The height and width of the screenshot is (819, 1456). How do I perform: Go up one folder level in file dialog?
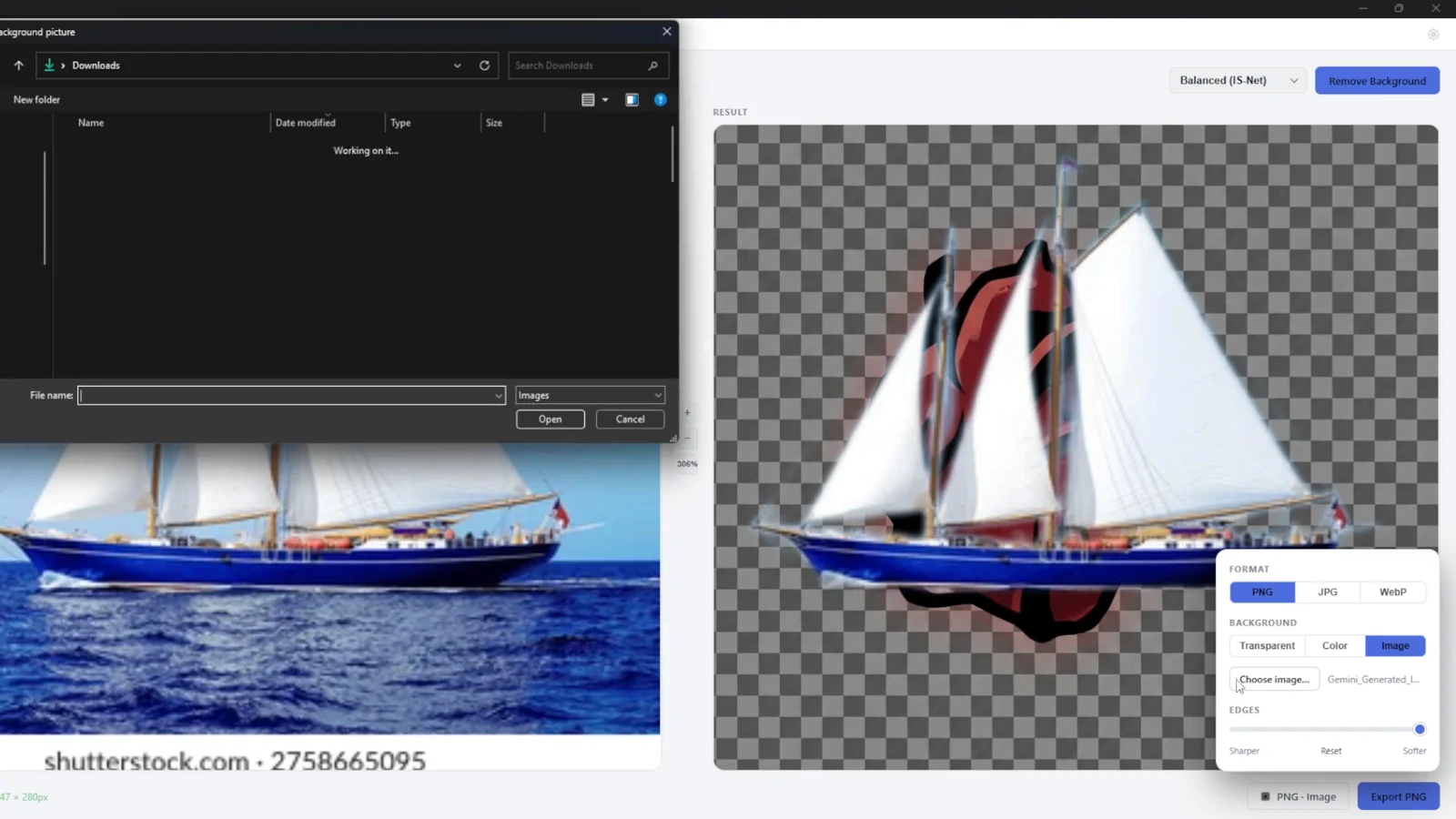coord(18,66)
